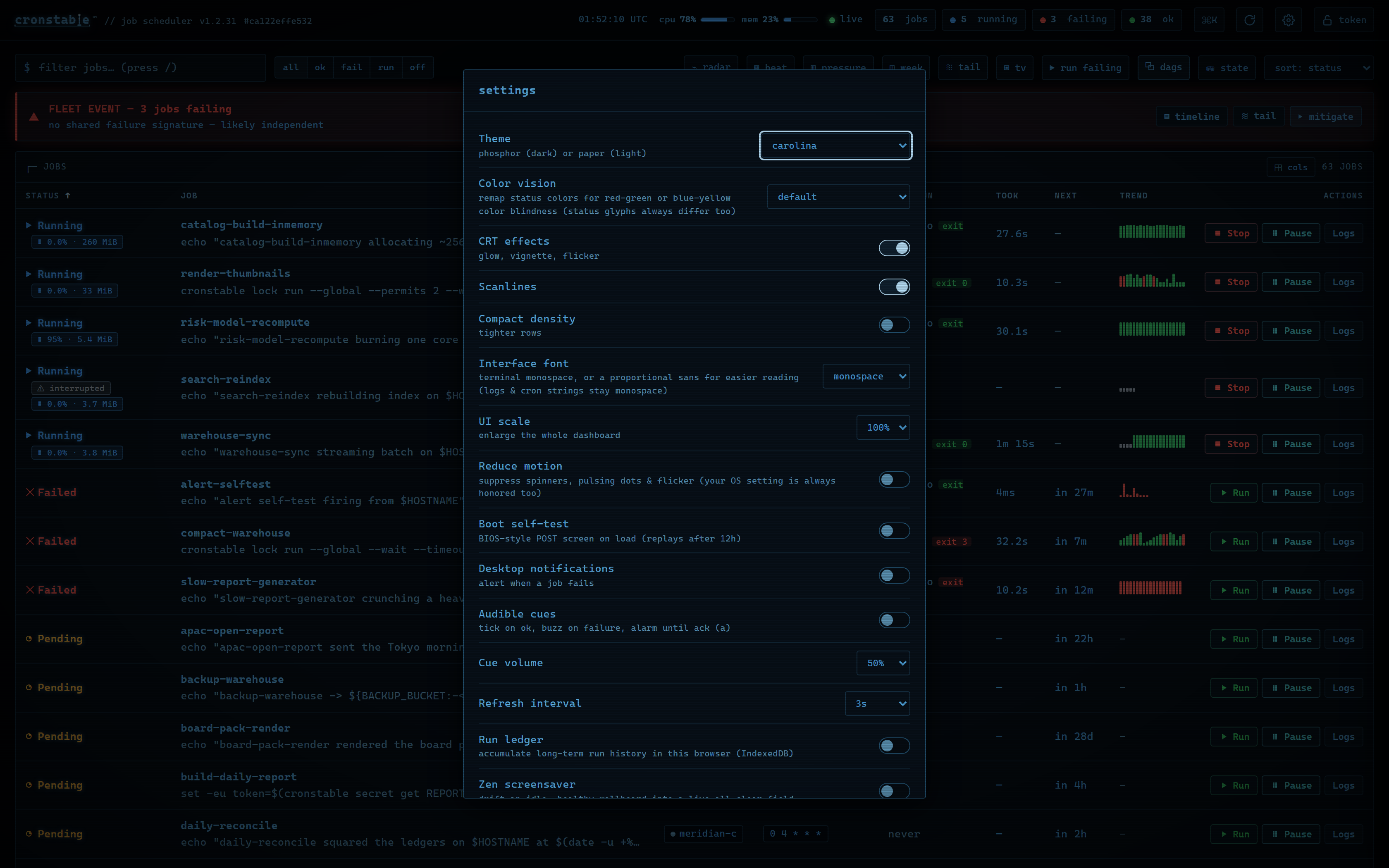Click the 38 ok status chip
This screenshot has width=1389, height=868.
(x=1151, y=20)
